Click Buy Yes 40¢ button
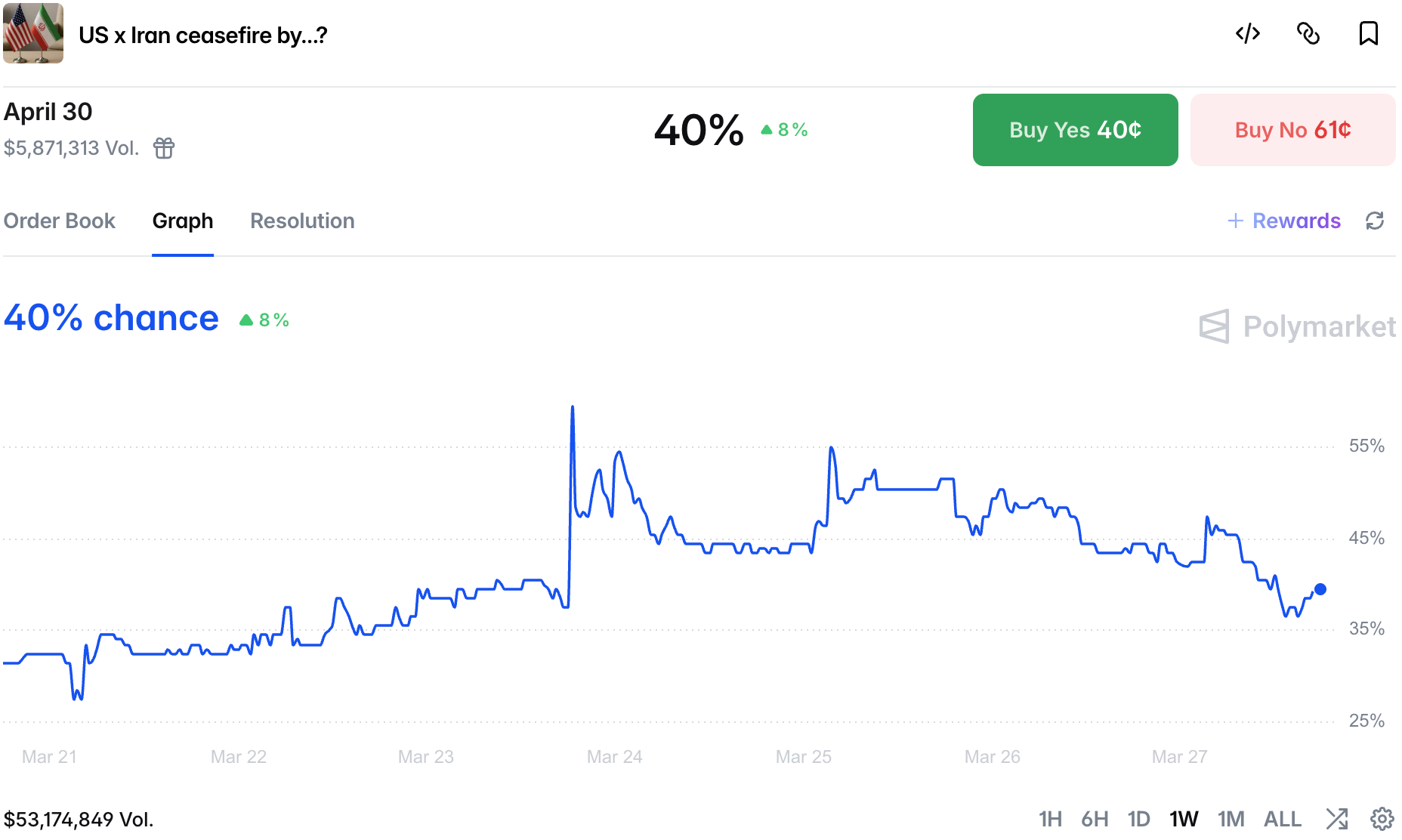The width and height of the screenshot is (1402, 840). point(1075,130)
